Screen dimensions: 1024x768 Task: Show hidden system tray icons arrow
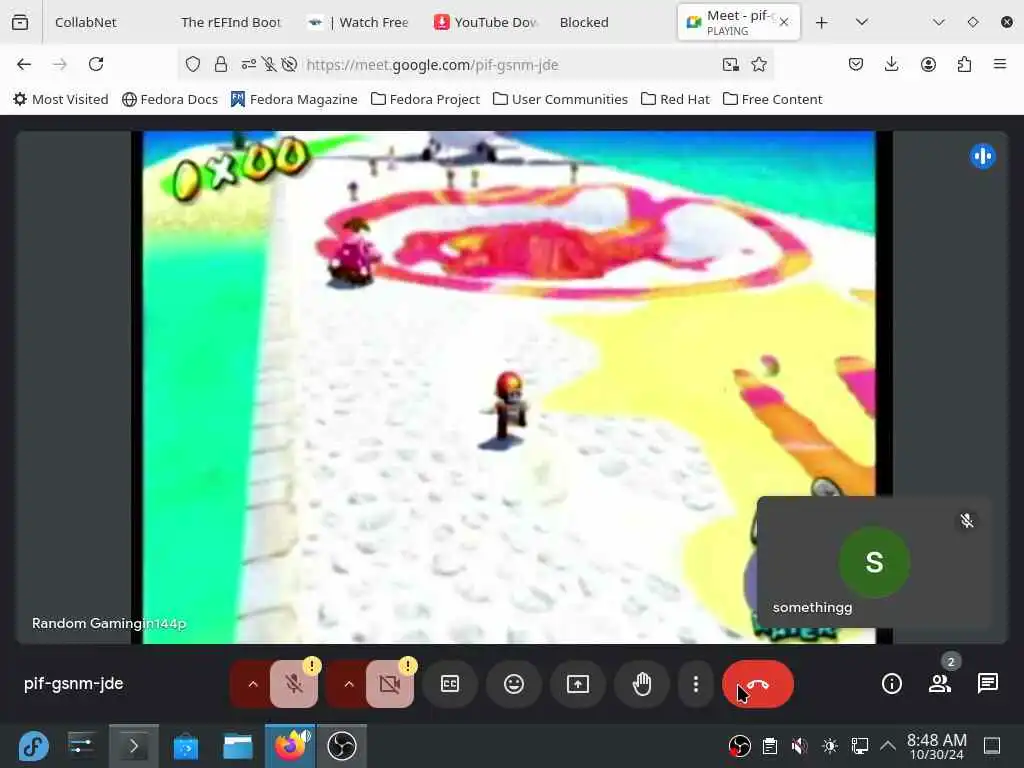888,746
